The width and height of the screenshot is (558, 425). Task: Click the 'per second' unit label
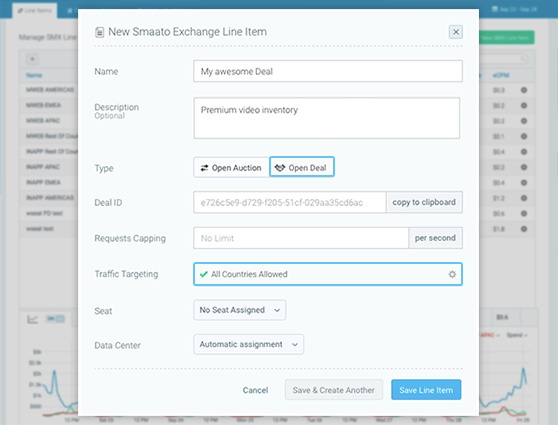tap(435, 238)
